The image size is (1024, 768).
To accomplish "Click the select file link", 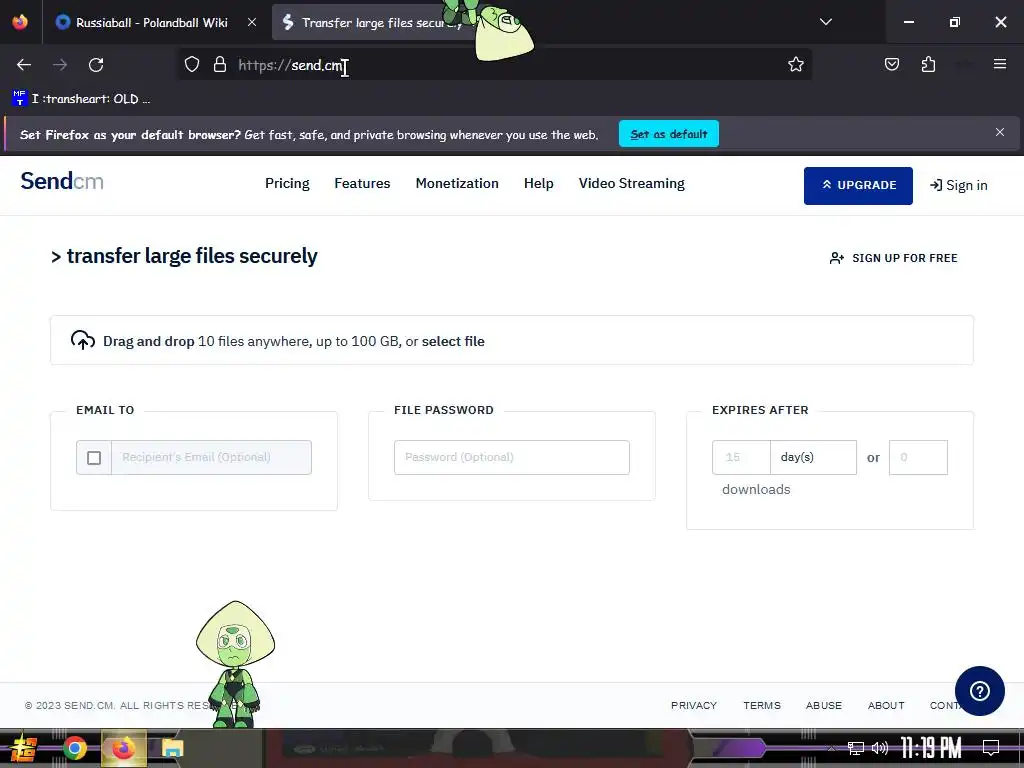I will coord(453,342).
